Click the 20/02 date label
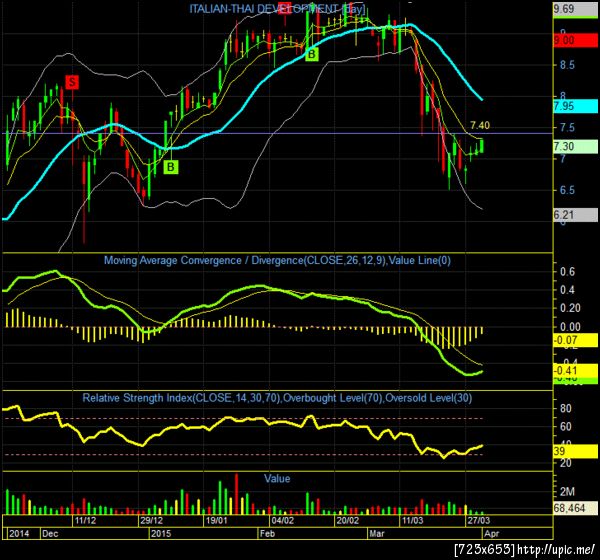Image resolution: width=600 pixels, height=560 pixels. click(x=348, y=521)
